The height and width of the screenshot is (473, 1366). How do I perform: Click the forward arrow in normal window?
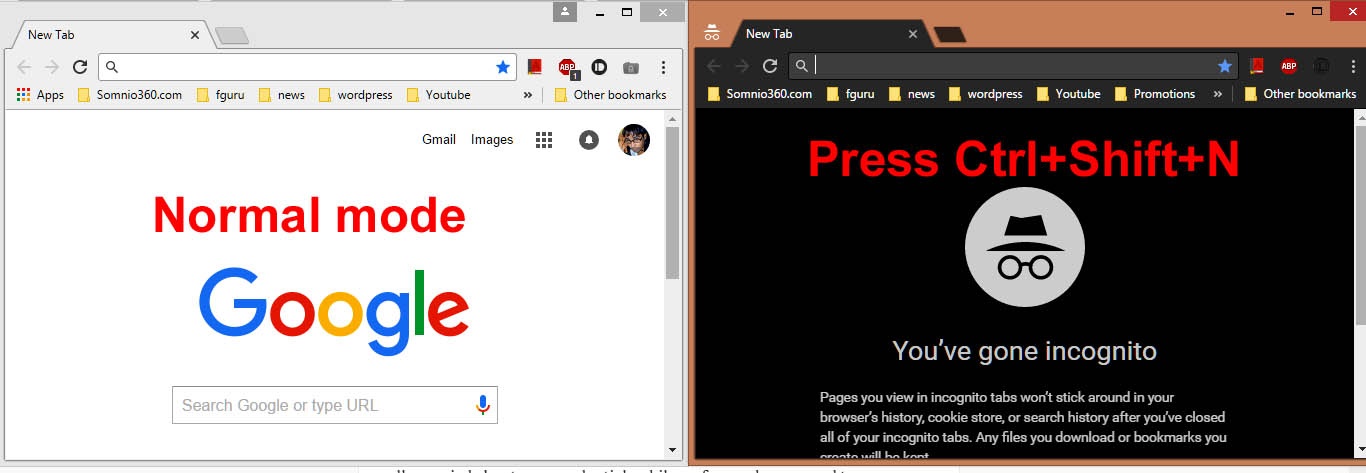point(52,67)
